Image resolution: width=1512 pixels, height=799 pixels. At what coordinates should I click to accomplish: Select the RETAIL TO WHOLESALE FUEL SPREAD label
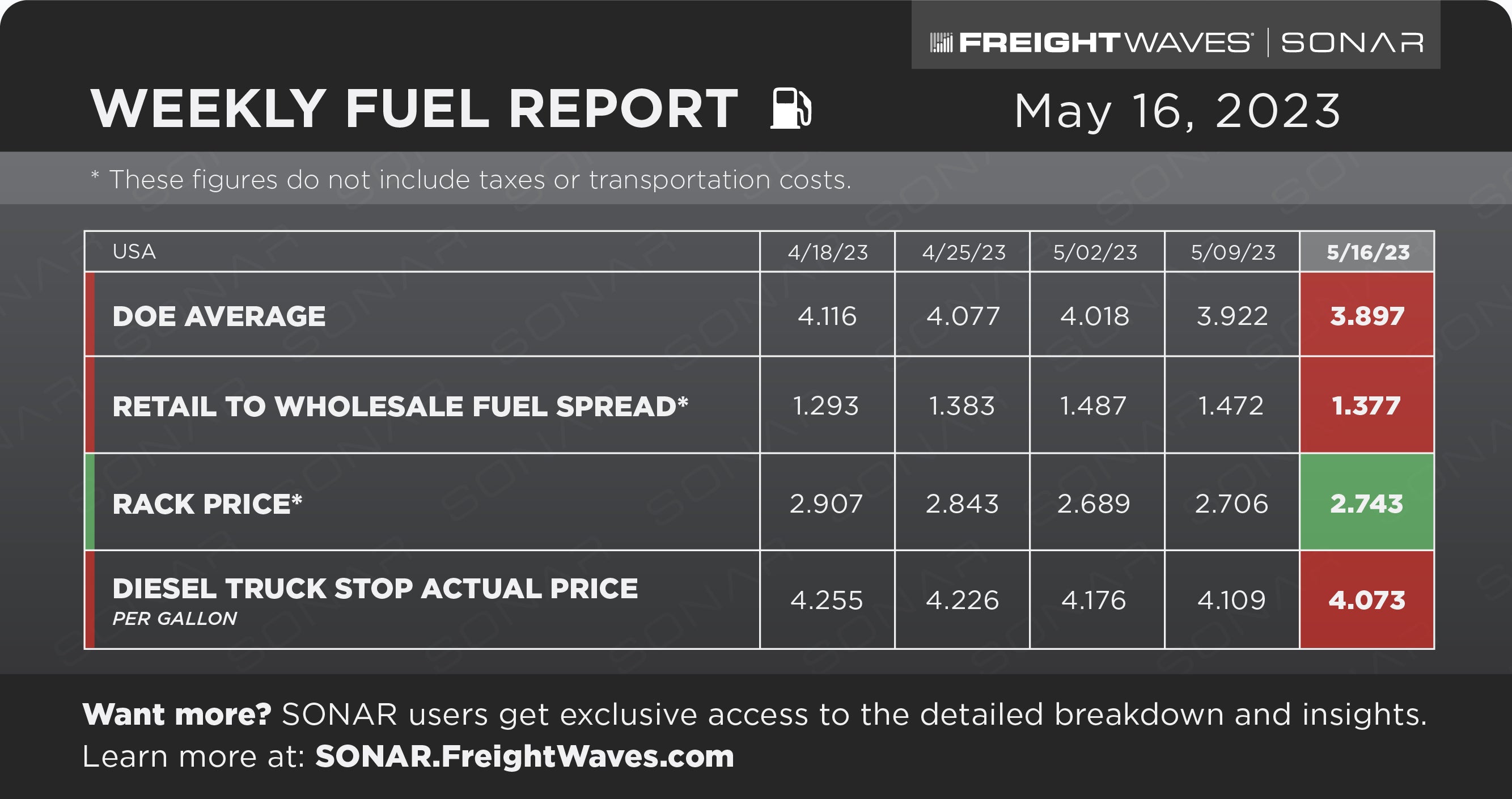coord(400,406)
